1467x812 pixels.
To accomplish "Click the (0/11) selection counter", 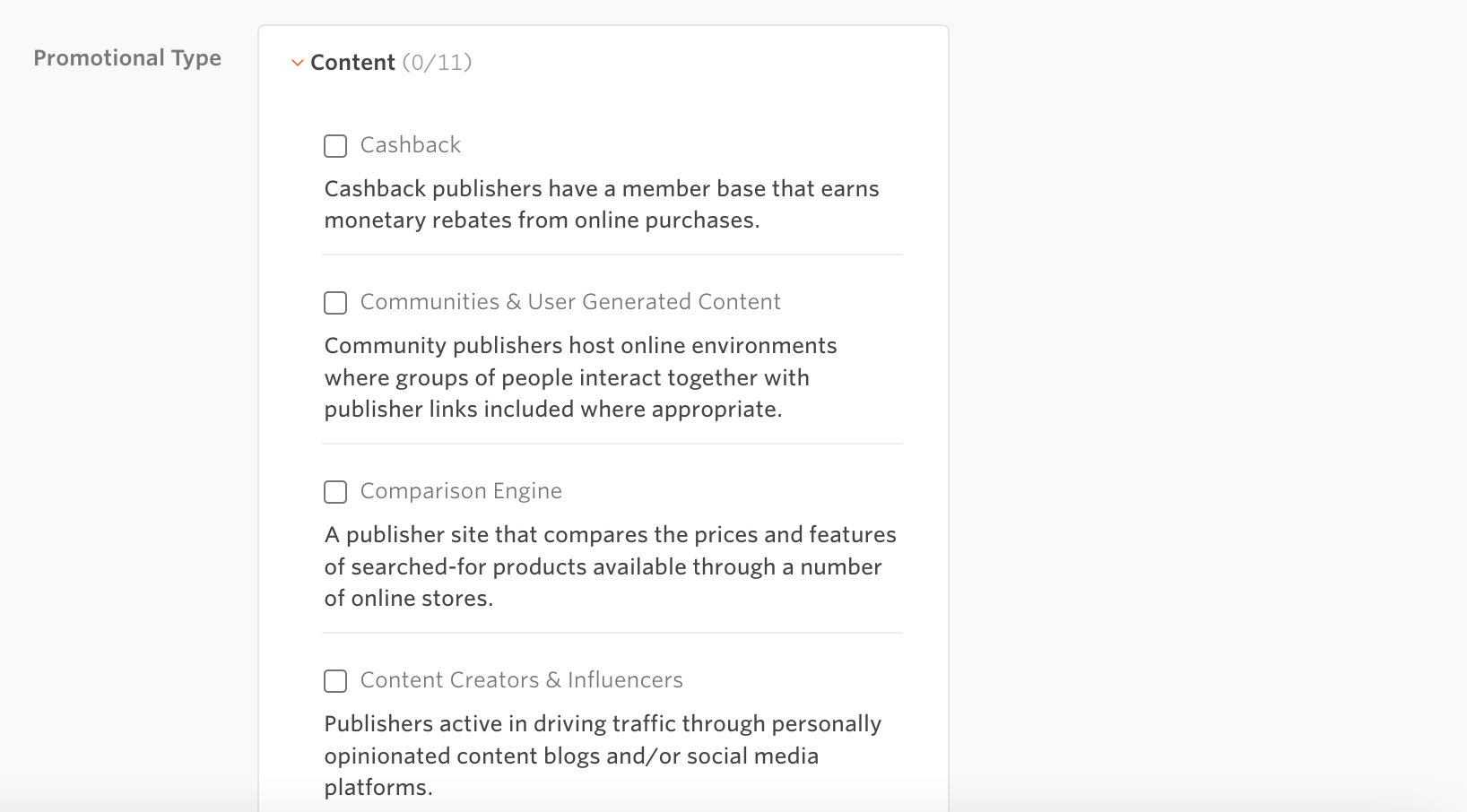I will [x=437, y=62].
